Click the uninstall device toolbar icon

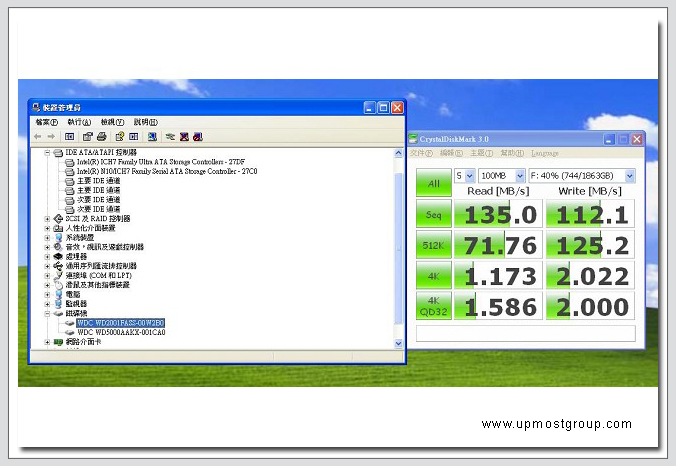[198, 137]
